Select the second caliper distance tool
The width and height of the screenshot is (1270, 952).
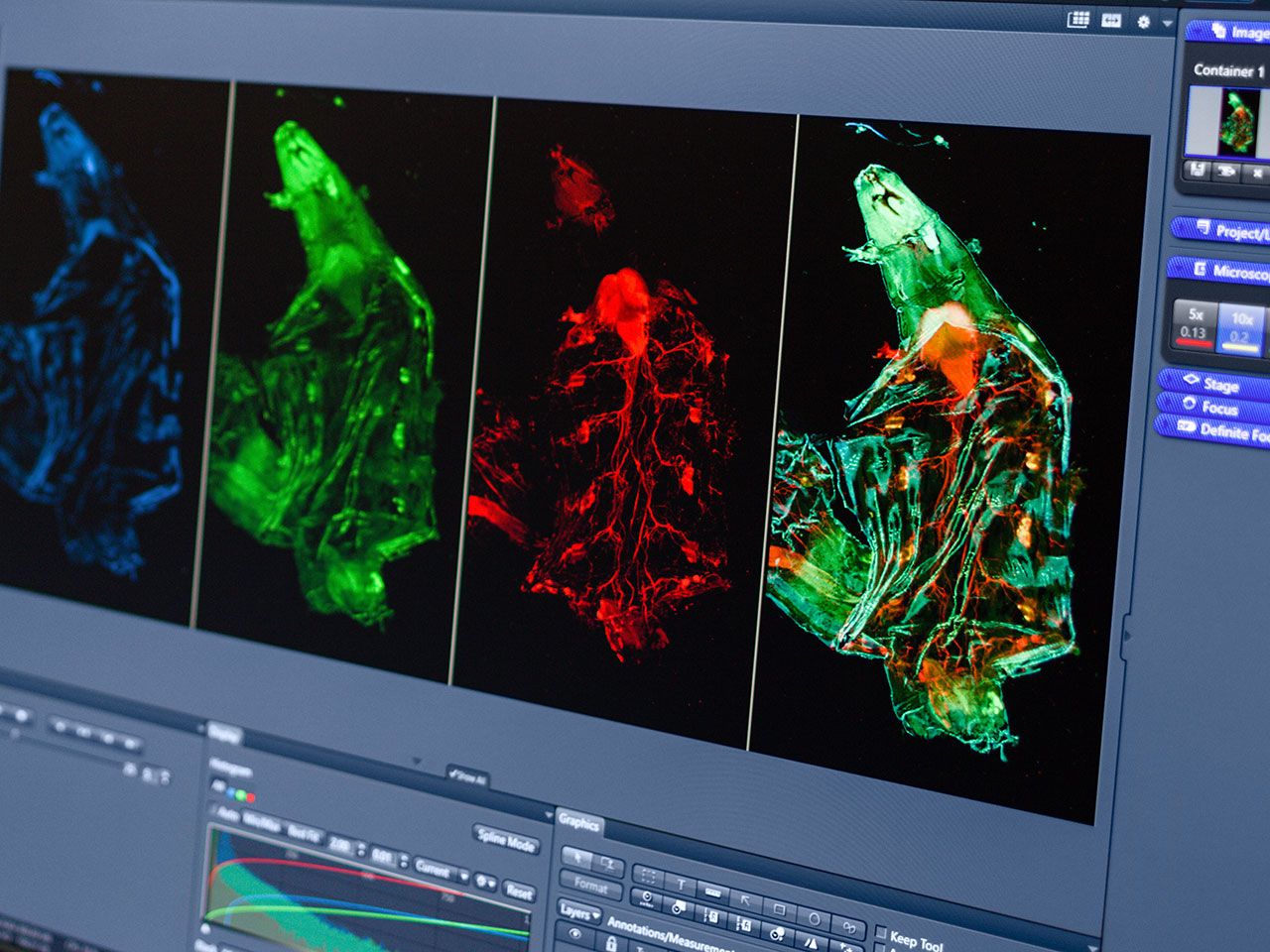click(744, 924)
